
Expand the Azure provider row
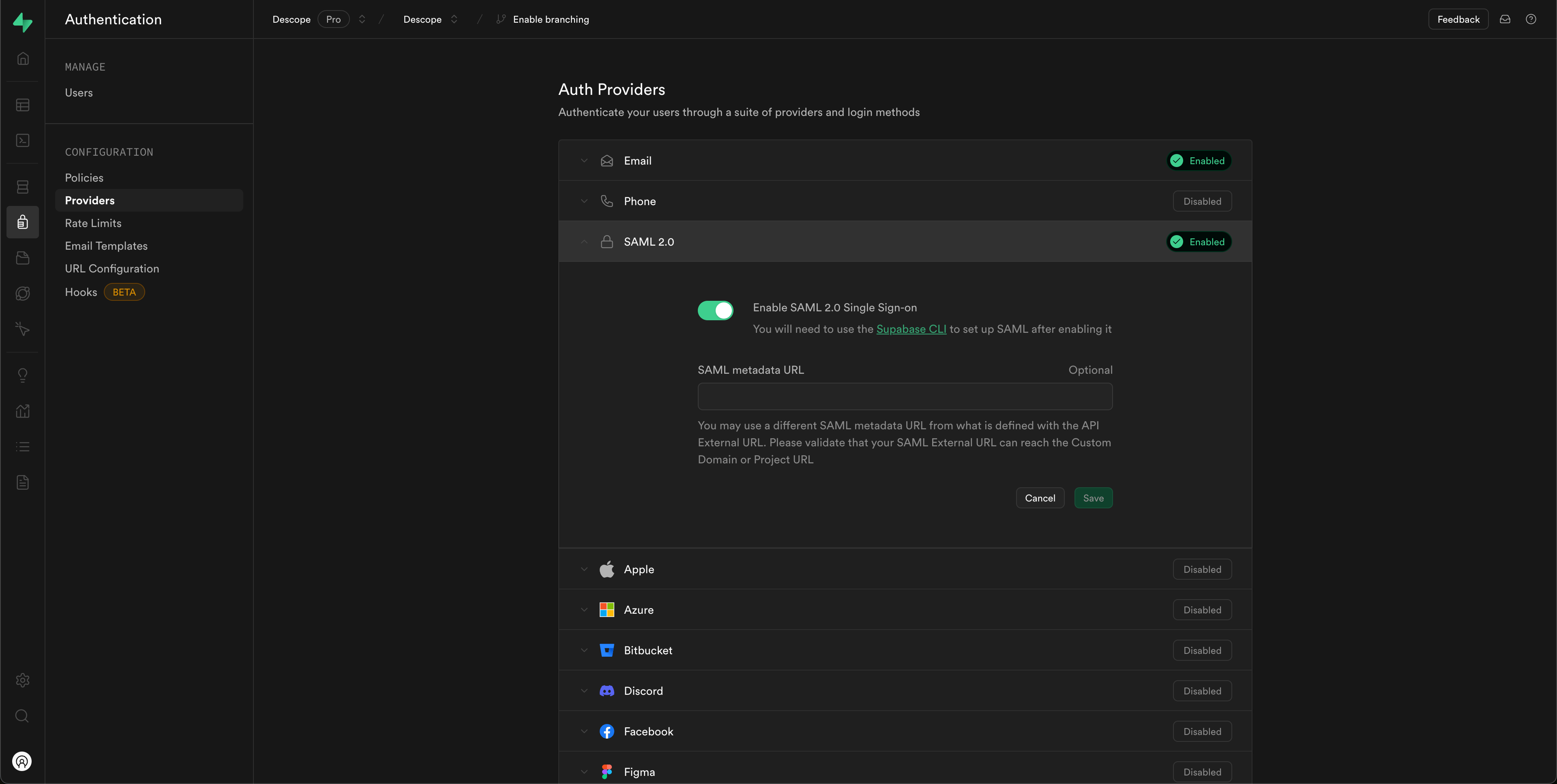tap(583, 609)
